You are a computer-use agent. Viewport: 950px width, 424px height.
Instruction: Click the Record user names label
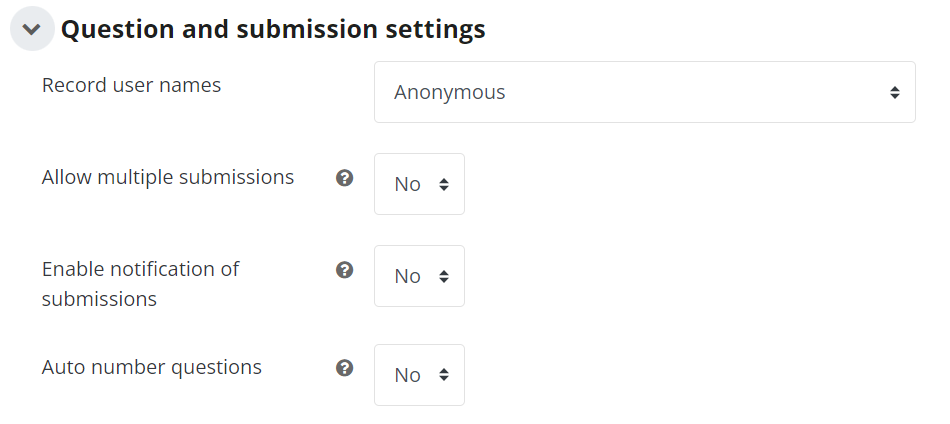click(131, 85)
